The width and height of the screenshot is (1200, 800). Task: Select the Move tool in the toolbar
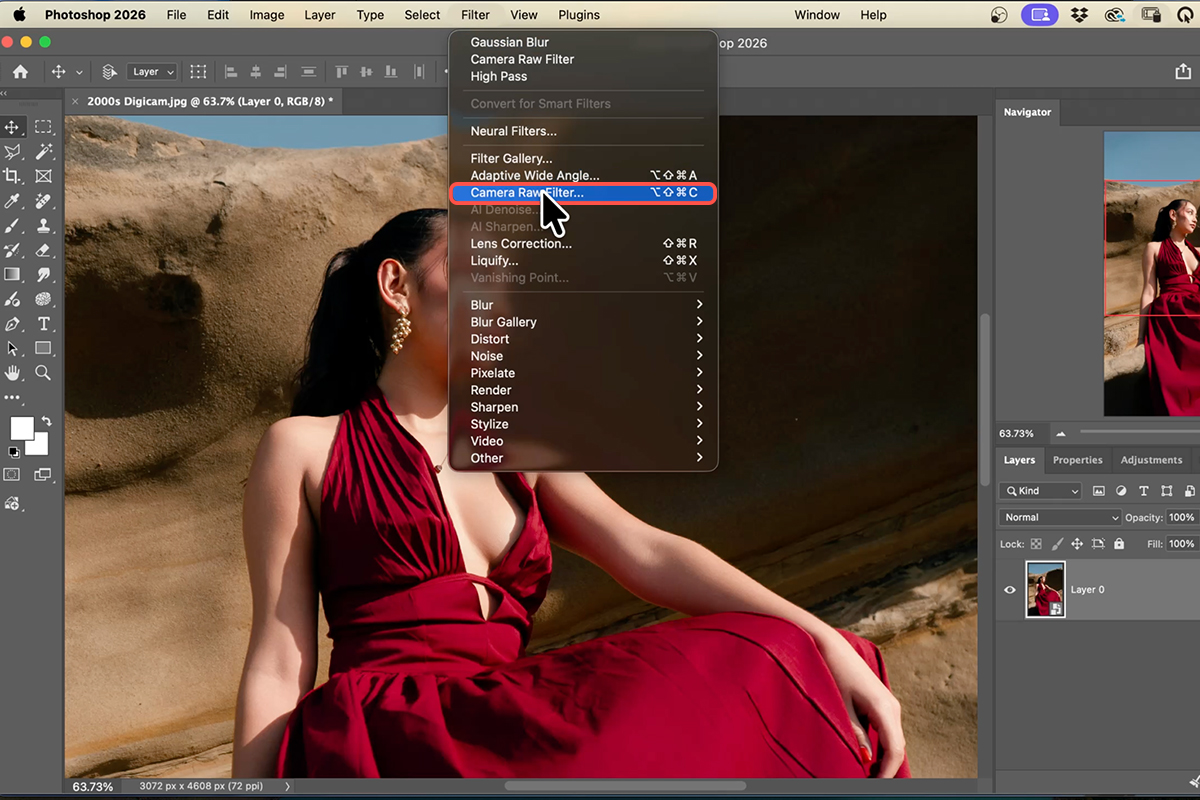[13, 127]
